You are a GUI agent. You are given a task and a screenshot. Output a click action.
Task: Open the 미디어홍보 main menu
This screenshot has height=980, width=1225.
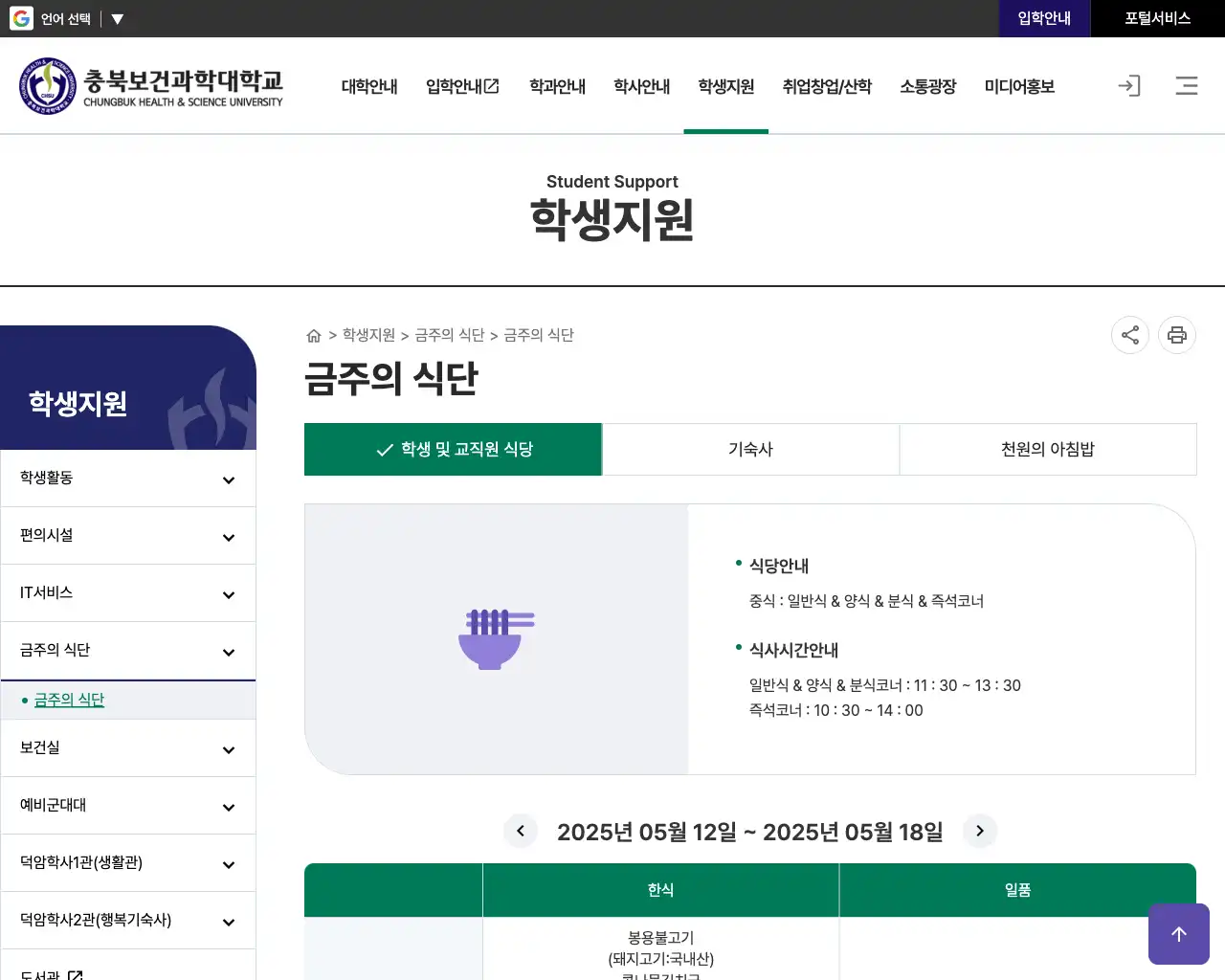pyautogui.click(x=1019, y=86)
